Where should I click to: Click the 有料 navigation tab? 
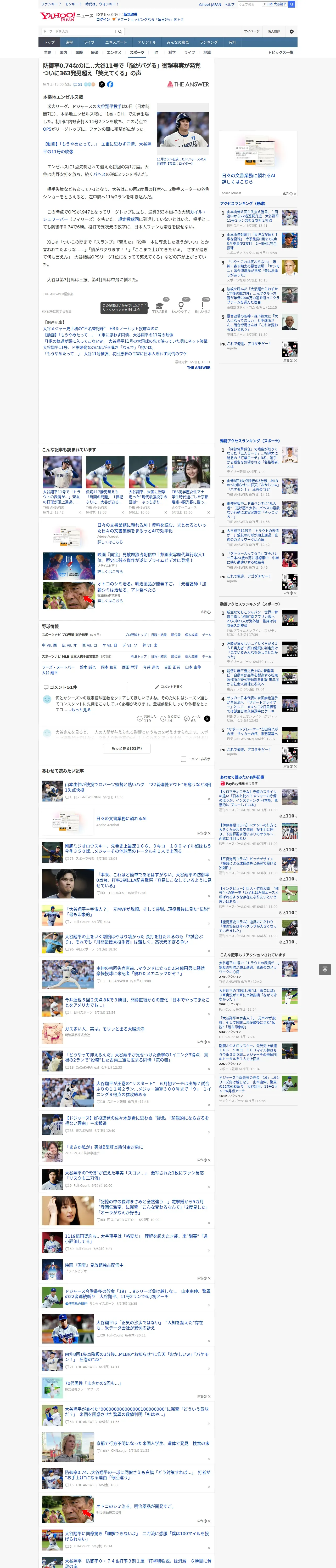click(x=232, y=43)
